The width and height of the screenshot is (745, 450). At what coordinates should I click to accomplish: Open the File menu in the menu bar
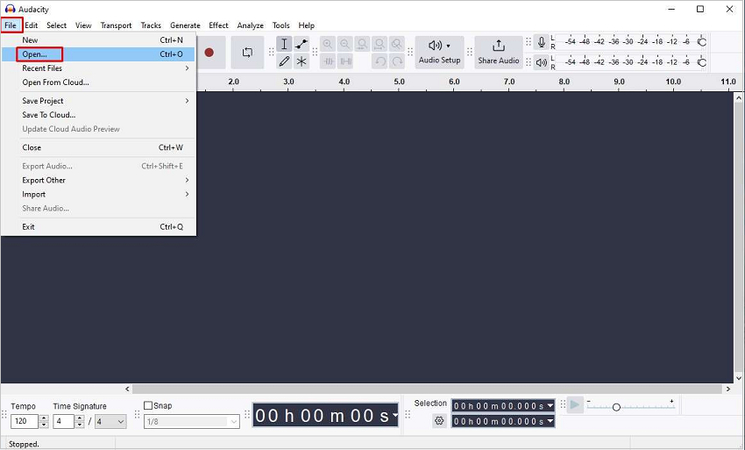pos(10,25)
